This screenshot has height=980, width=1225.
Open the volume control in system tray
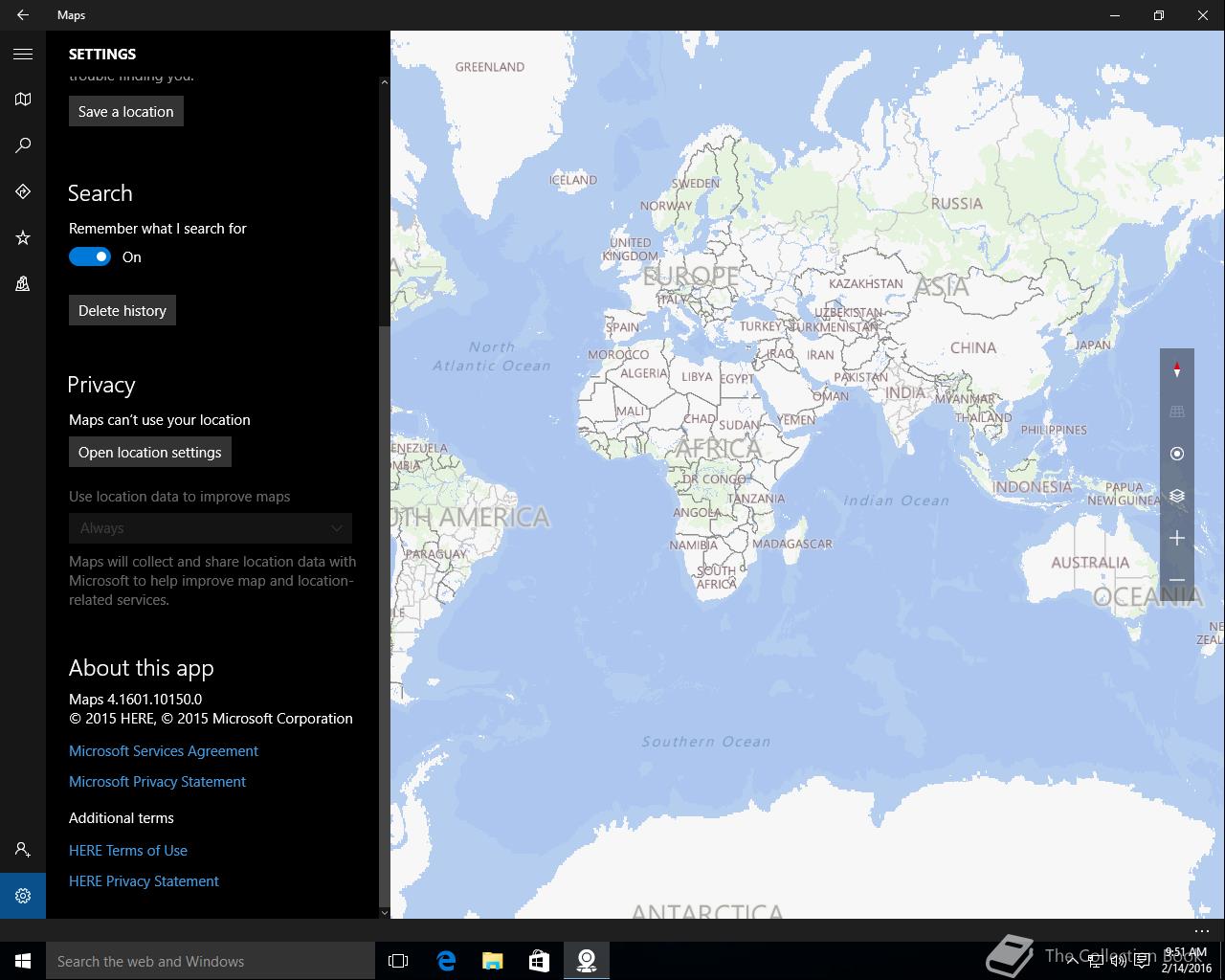pyautogui.click(x=1118, y=961)
